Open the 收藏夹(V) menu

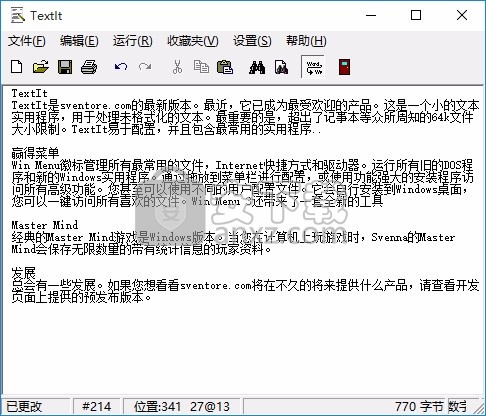click(x=193, y=41)
